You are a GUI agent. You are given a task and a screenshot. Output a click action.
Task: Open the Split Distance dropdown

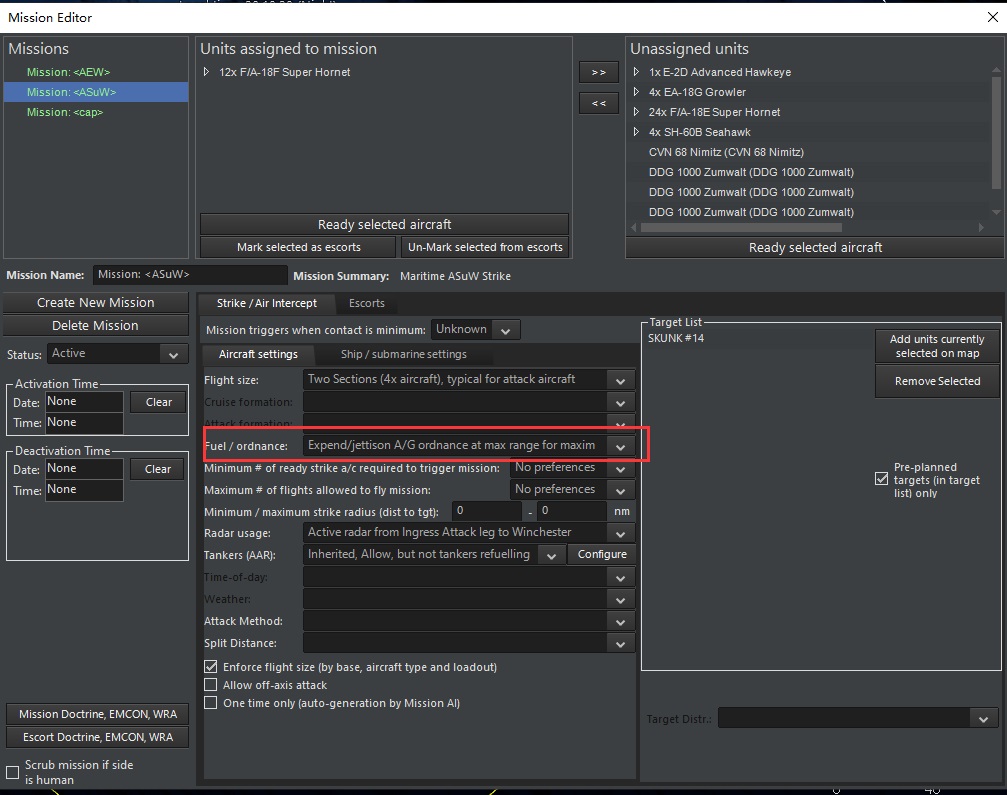tap(469, 643)
